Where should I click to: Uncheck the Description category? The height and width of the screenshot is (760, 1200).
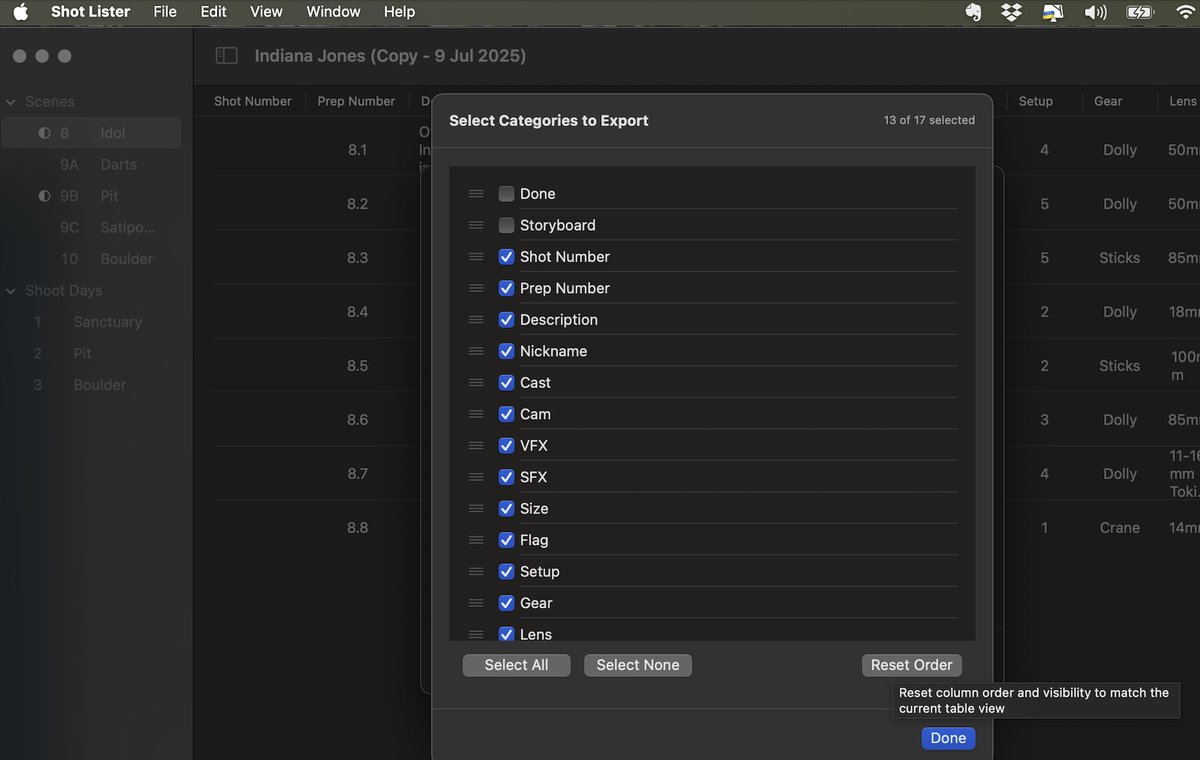(x=507, y=320)
